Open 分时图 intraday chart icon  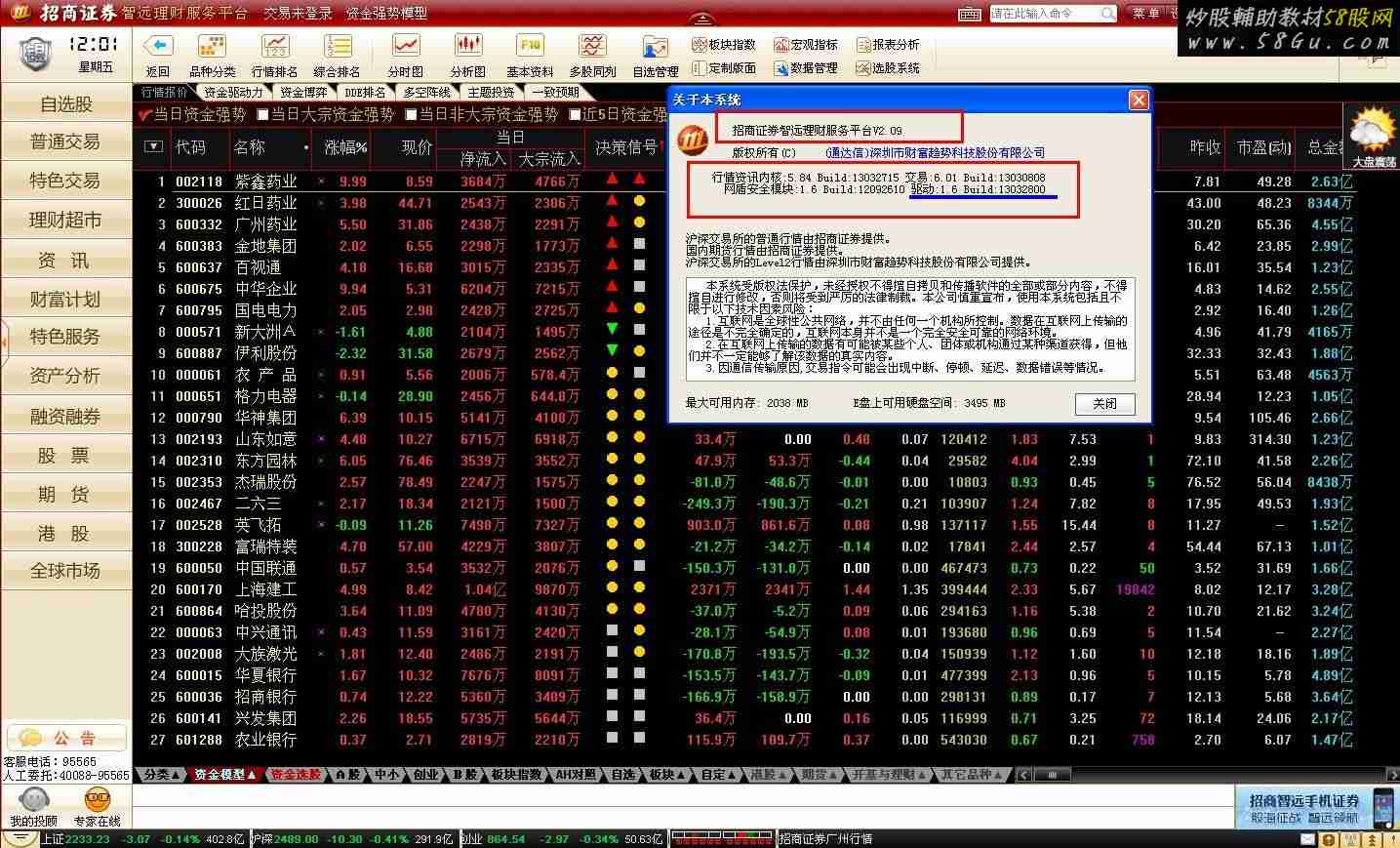405,46
